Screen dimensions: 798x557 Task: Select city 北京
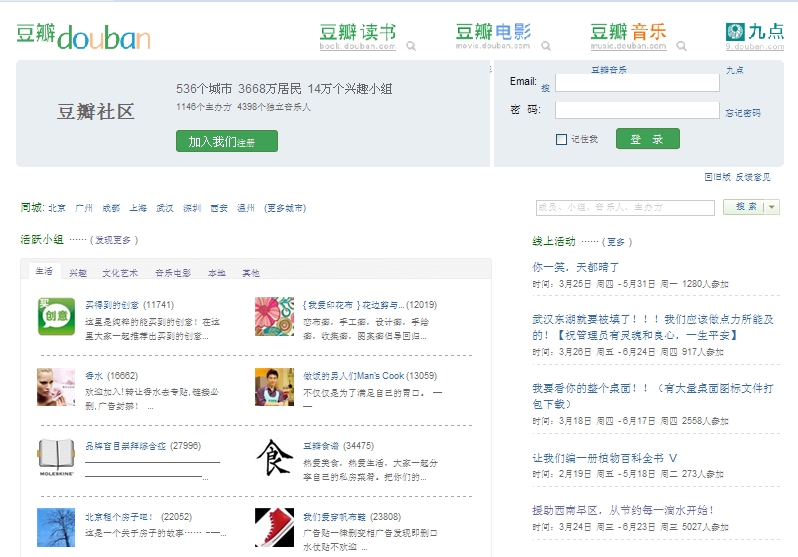[57, 208]
